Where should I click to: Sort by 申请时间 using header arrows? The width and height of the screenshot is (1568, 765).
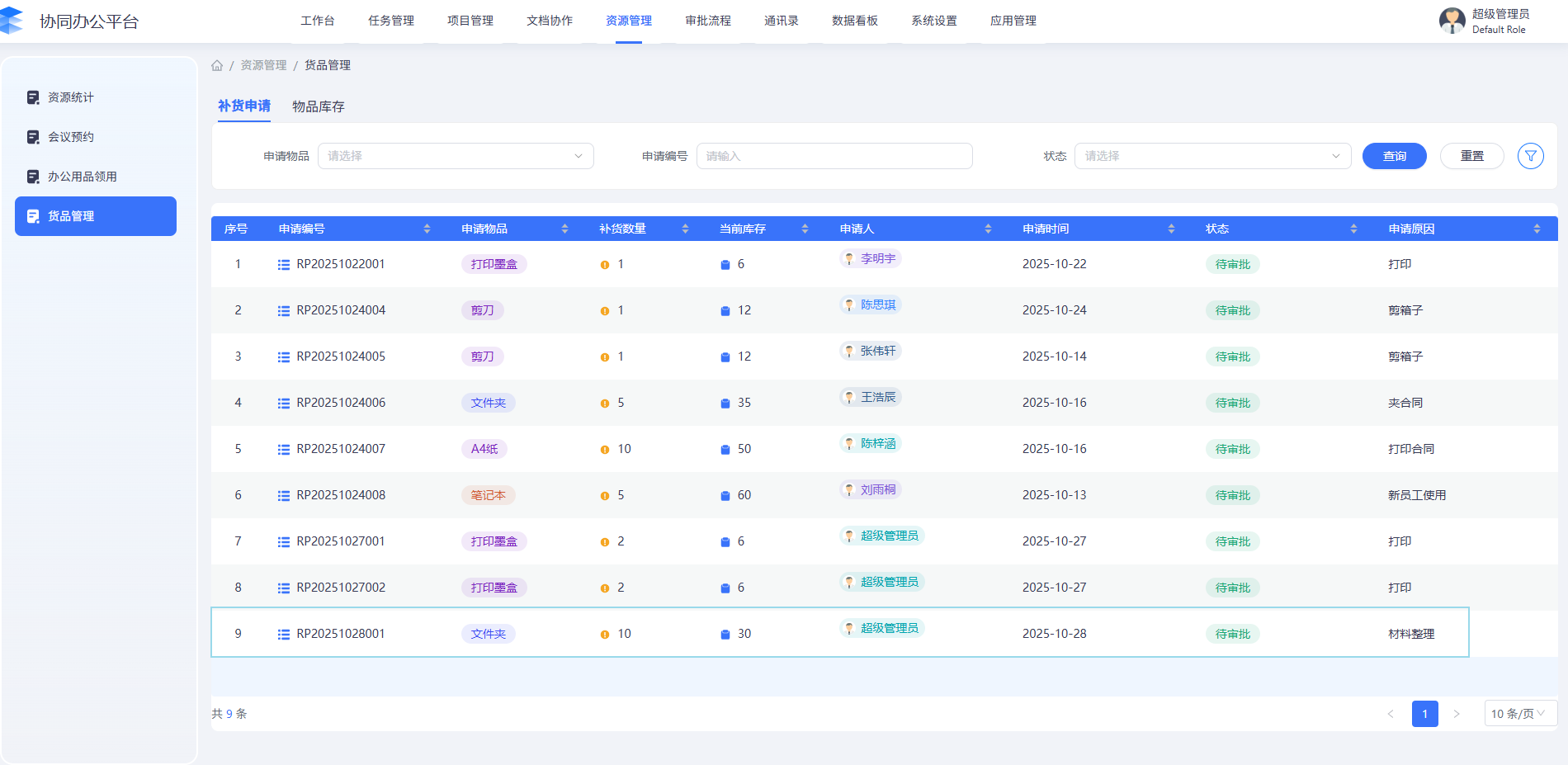(1171, 229)
